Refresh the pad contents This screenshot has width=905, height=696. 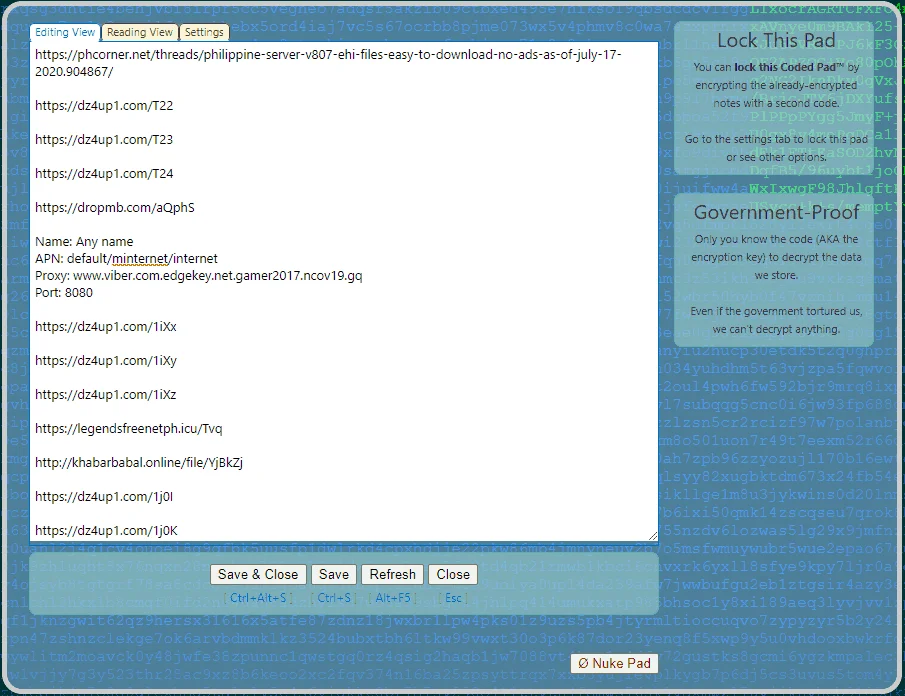tap(392, 574)
